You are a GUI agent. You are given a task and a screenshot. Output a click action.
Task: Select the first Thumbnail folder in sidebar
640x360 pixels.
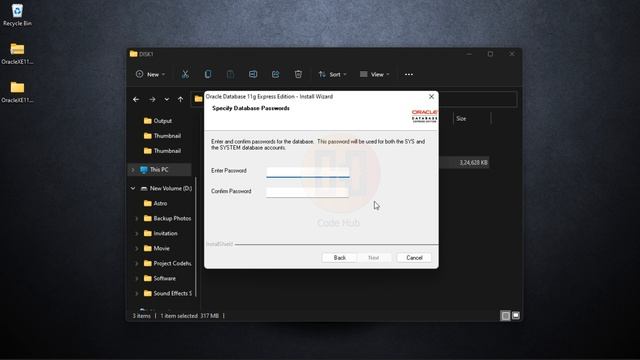pyautogui.click(x=162, y=136)
